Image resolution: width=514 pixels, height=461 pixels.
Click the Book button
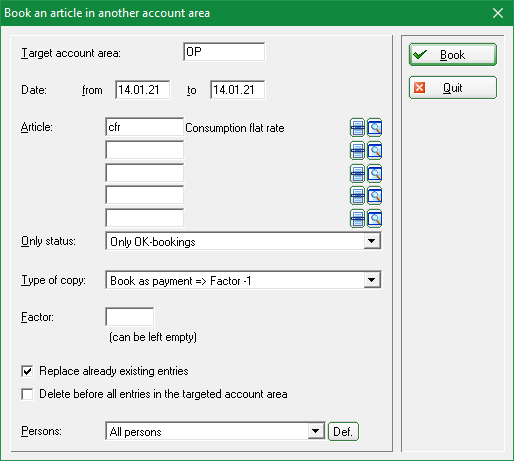click(453, 55)
